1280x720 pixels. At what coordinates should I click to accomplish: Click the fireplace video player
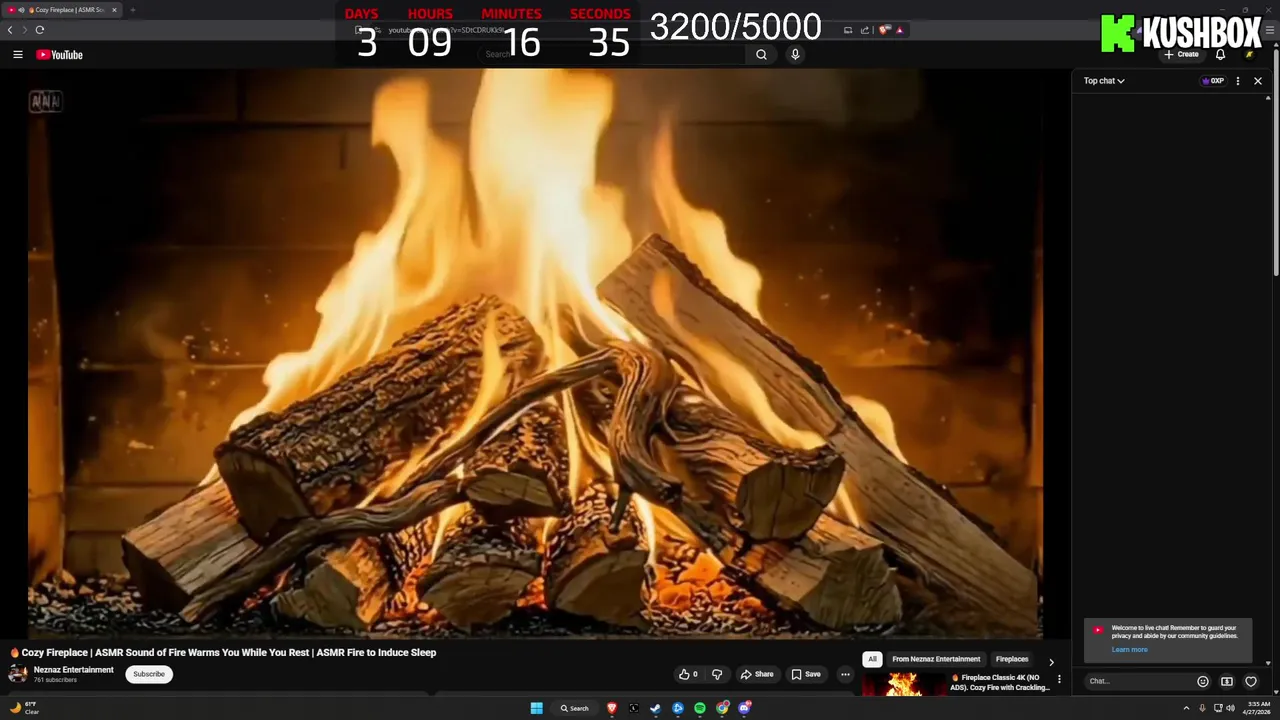[x=535, y=352]
